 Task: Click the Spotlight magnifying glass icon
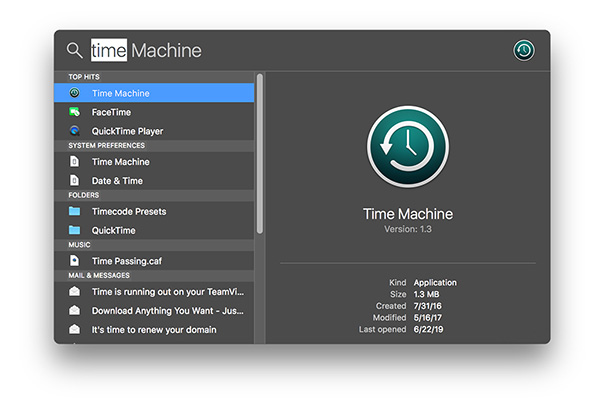point(74,51)
